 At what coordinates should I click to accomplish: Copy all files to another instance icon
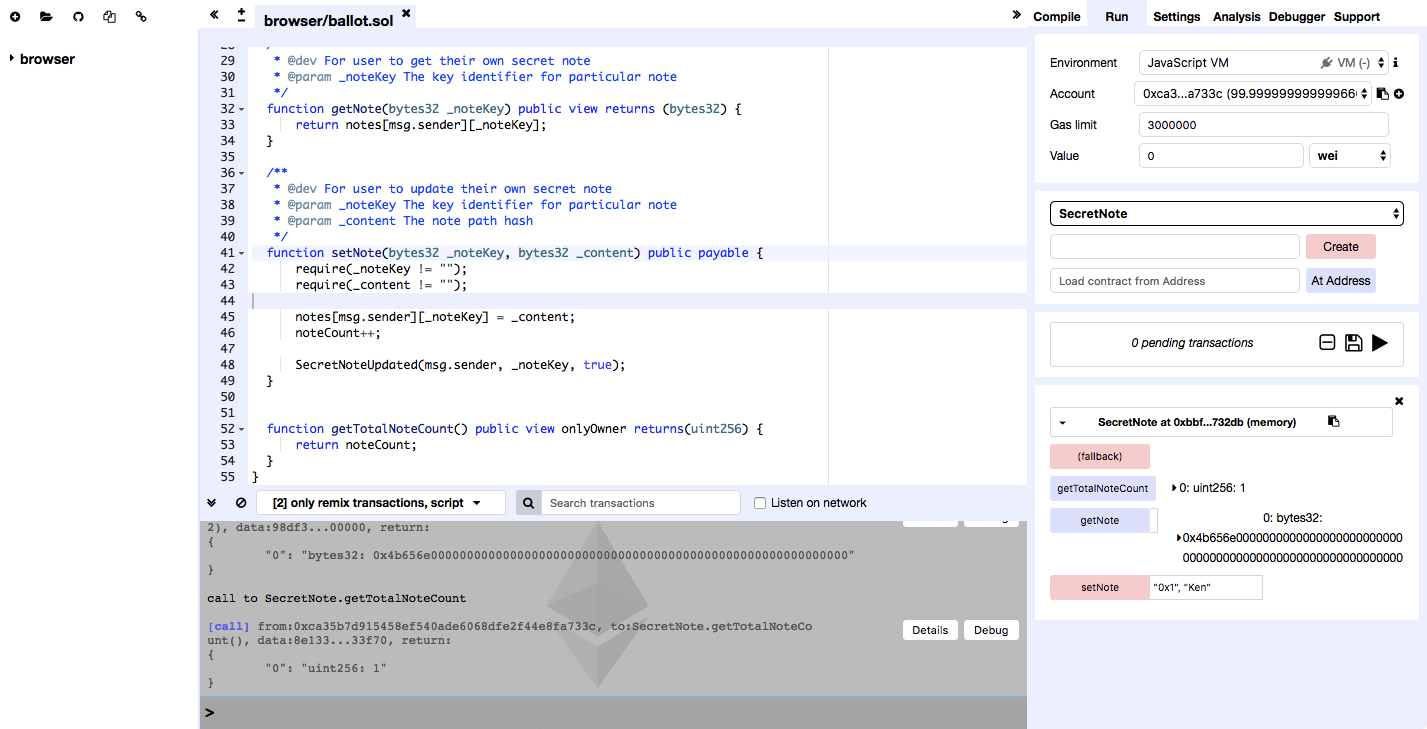coord(110,17)
